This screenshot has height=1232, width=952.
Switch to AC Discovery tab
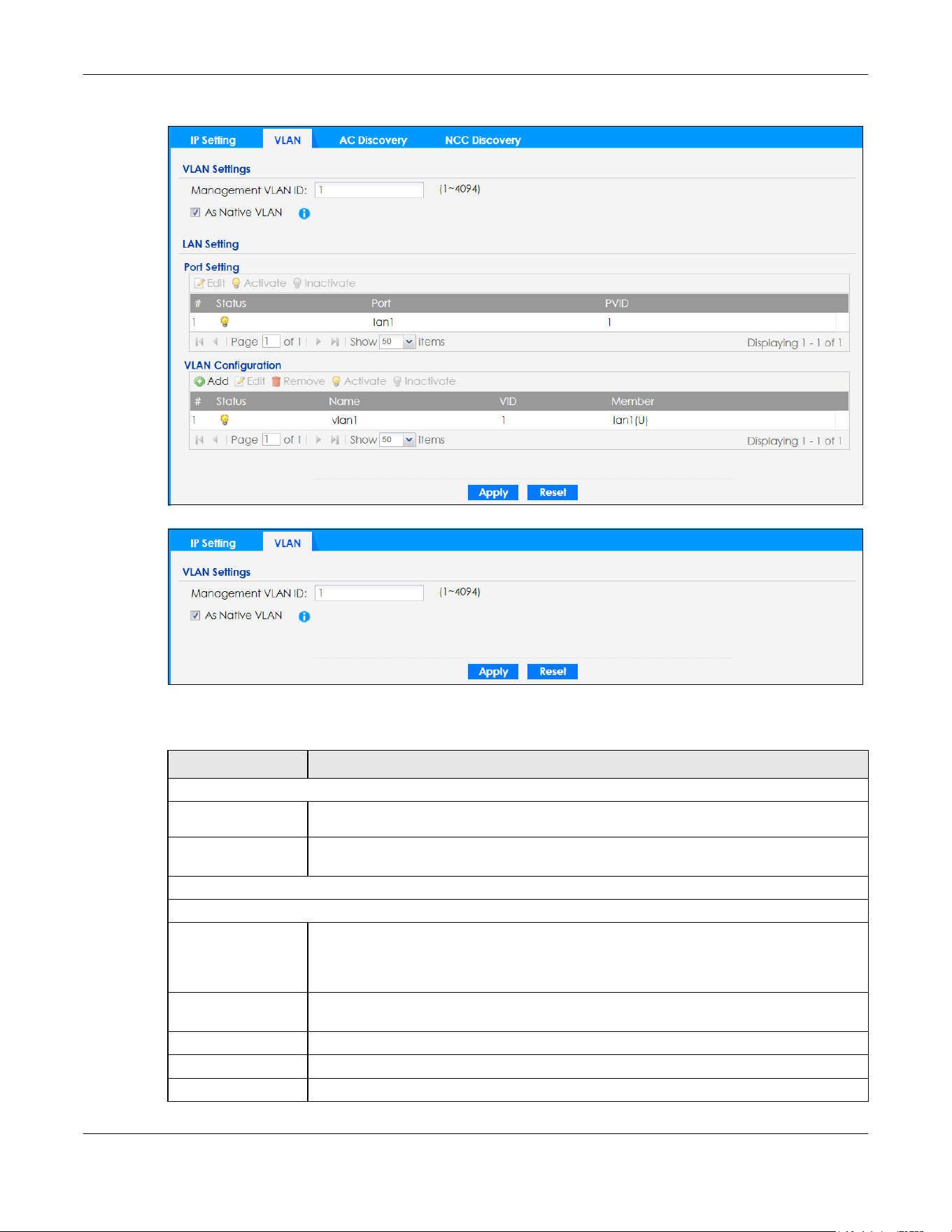click(373, 140)
